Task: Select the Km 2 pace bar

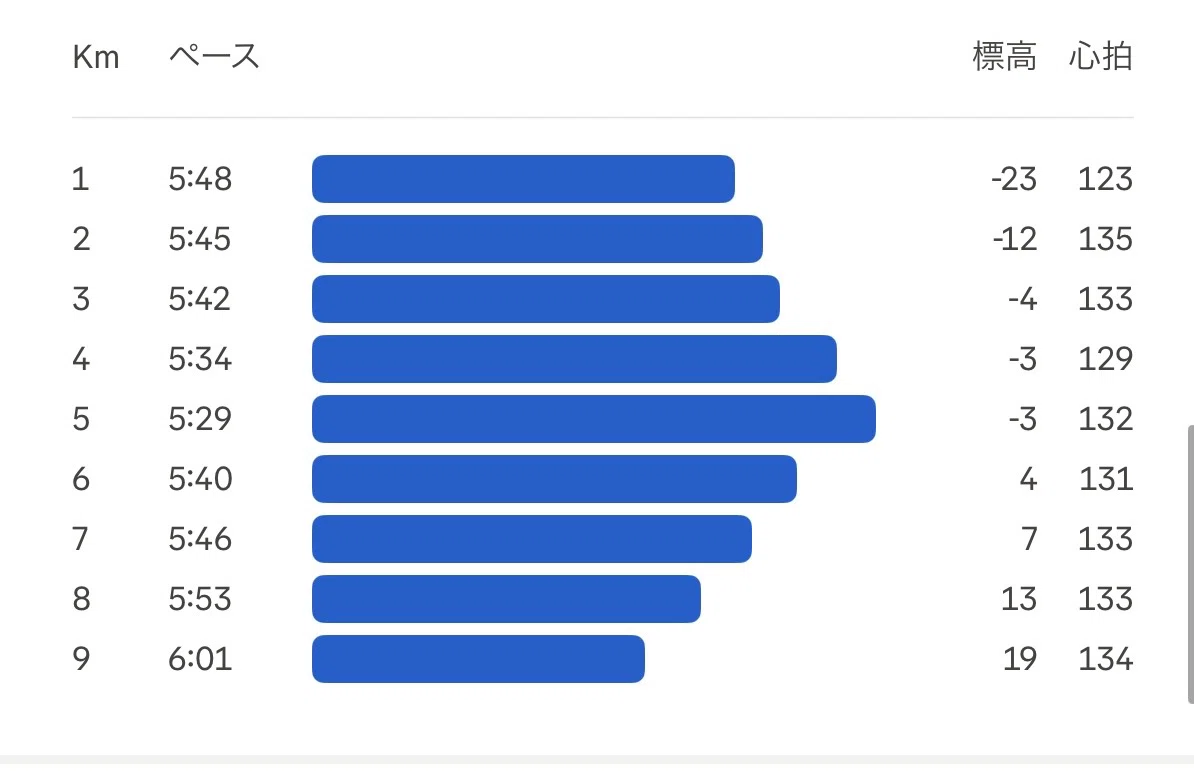Action: point(537,239)
